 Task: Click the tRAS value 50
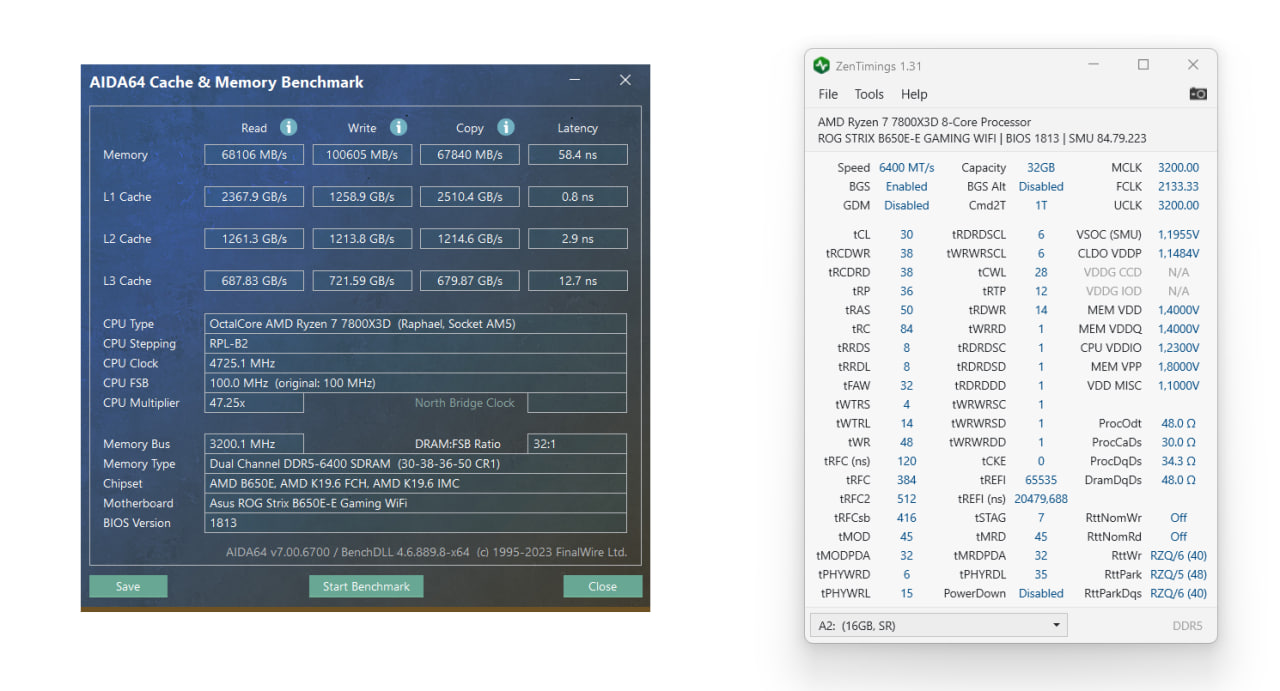point(906,310)
